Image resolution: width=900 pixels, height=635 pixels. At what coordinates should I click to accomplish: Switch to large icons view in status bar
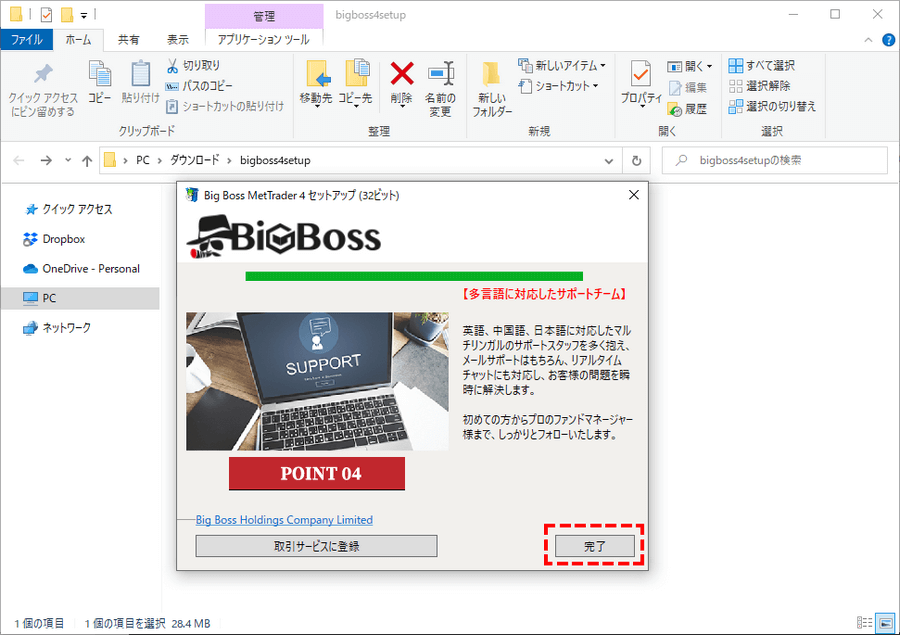(886, 623)
